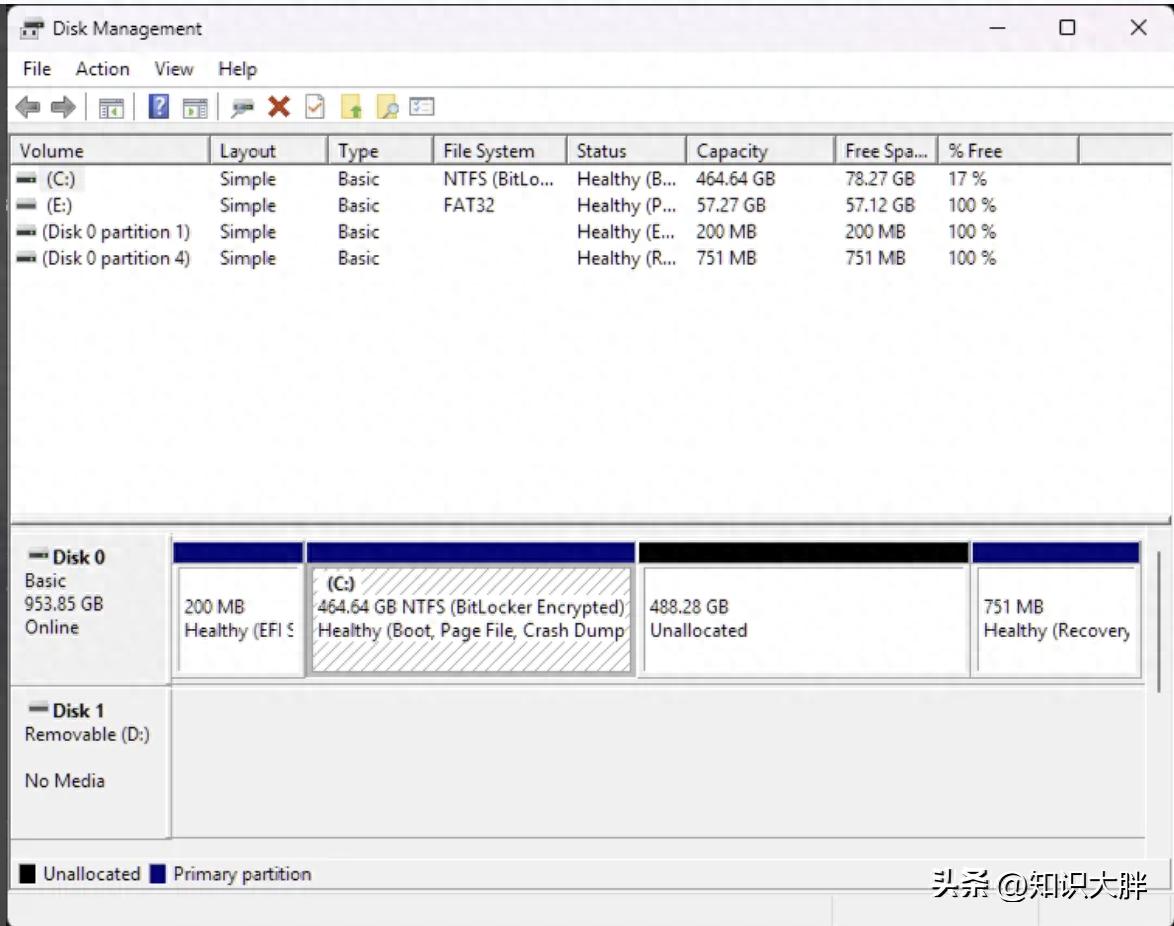
Task: Click the FAT32 file system cell
Action: pos(469,206)
